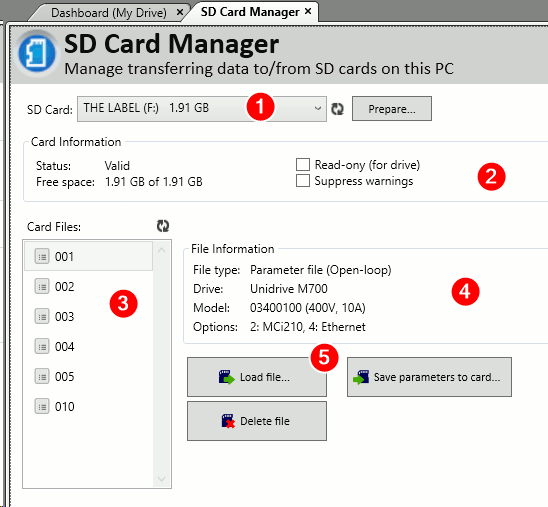Click the Card Files scroll up arrow

pos(161,250)
